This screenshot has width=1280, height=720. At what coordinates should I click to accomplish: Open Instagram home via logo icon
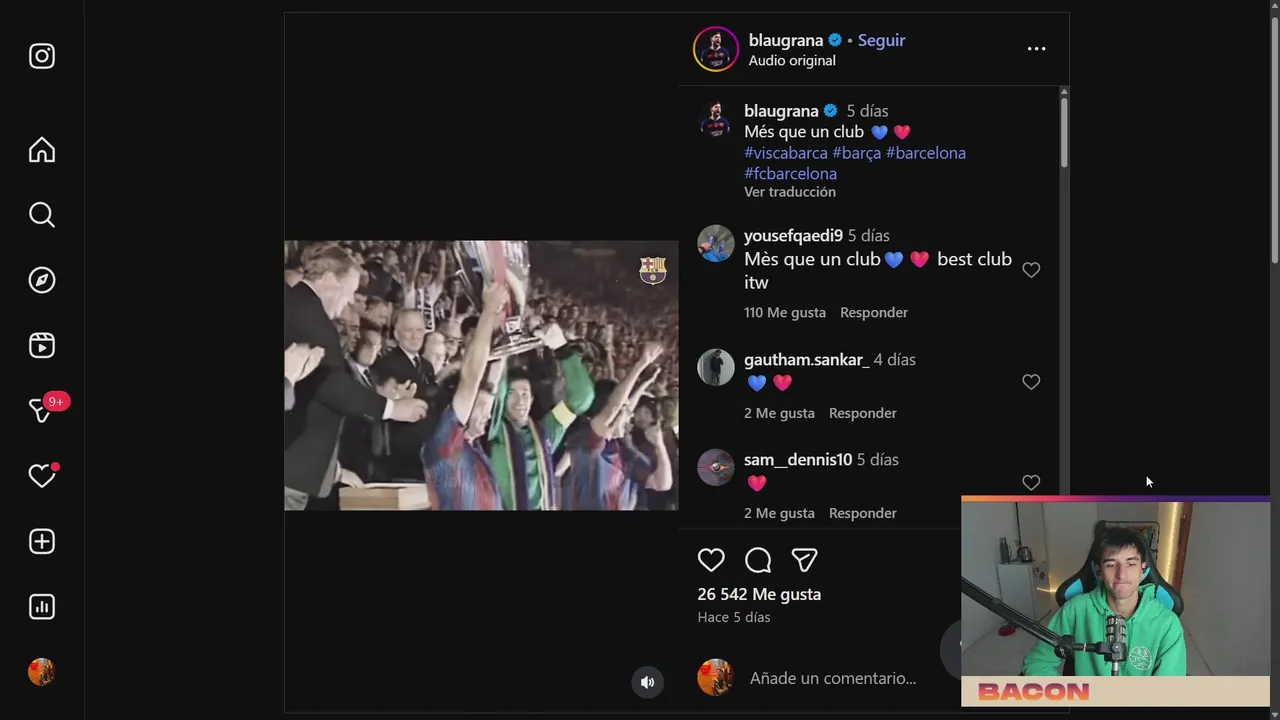coord(42,56)
